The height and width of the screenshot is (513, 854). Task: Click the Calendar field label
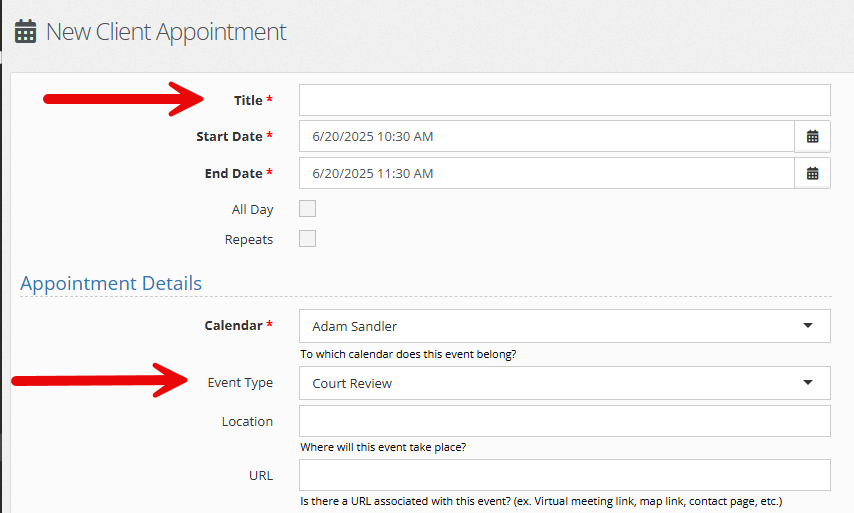click(x=234, y=326)
